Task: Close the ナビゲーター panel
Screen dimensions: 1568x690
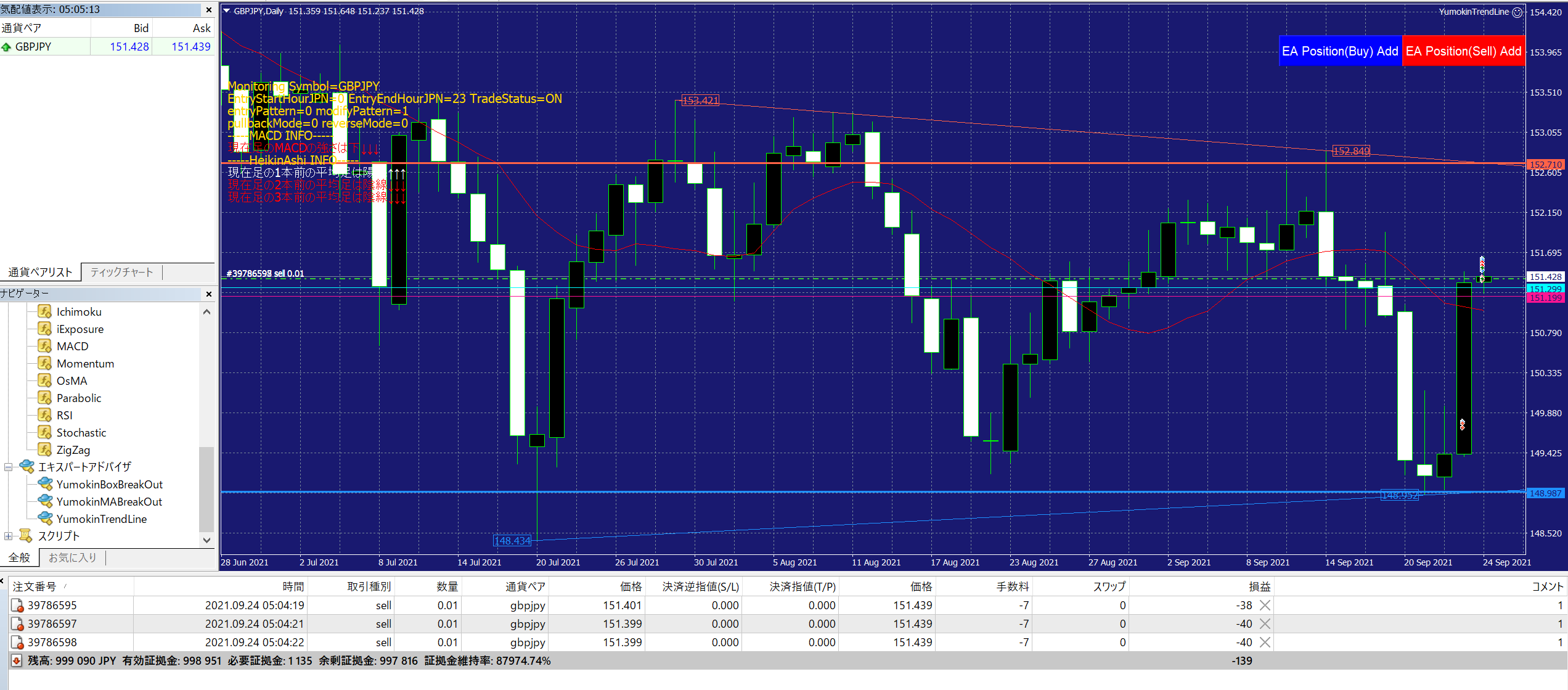Action: click(208, 294)
